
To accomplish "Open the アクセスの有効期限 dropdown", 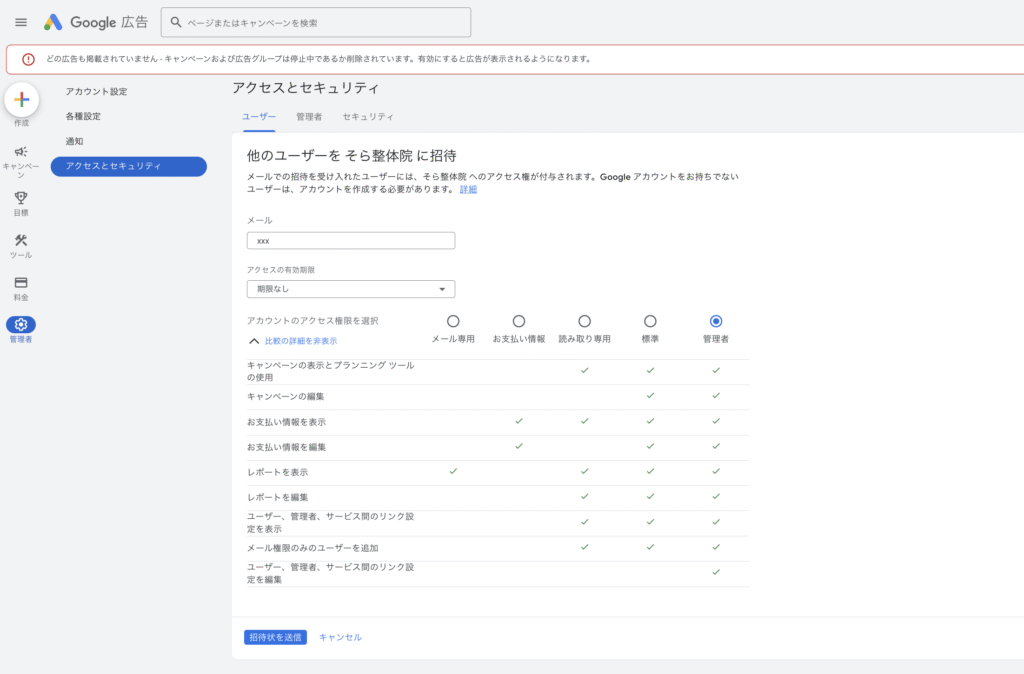I will pos(350,289).
